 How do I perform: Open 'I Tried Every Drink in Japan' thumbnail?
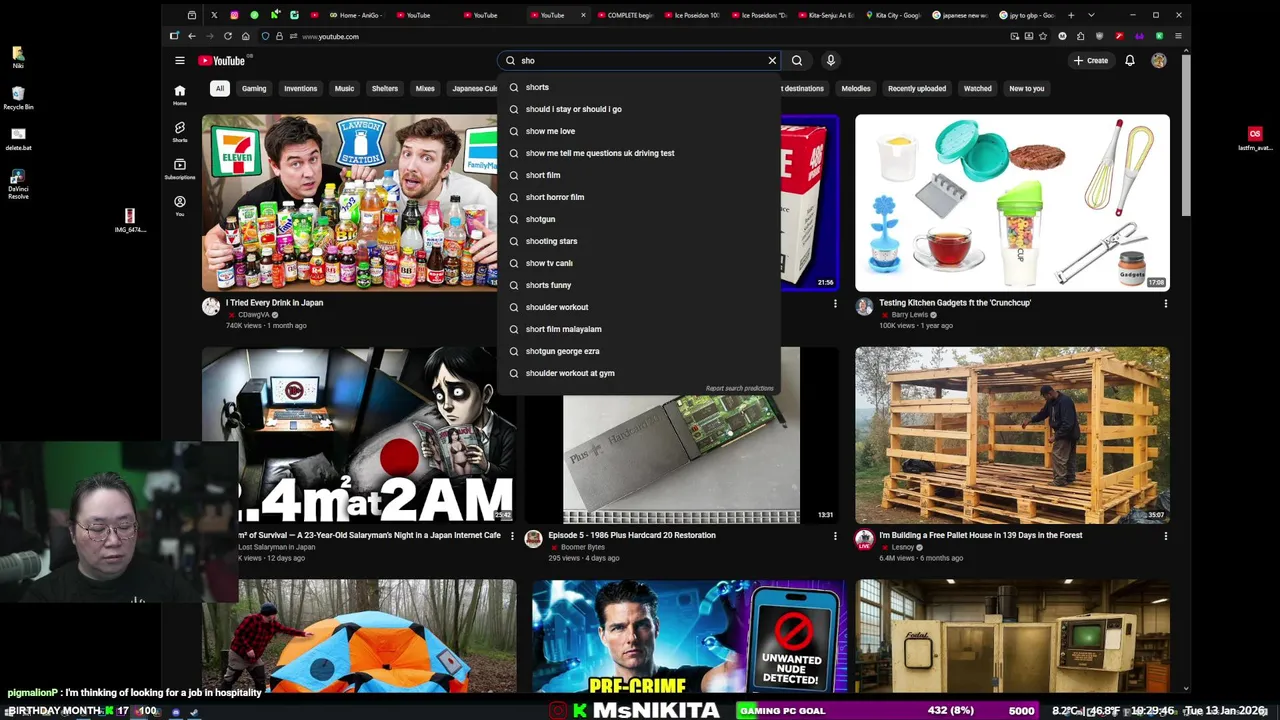pos(349,202)
